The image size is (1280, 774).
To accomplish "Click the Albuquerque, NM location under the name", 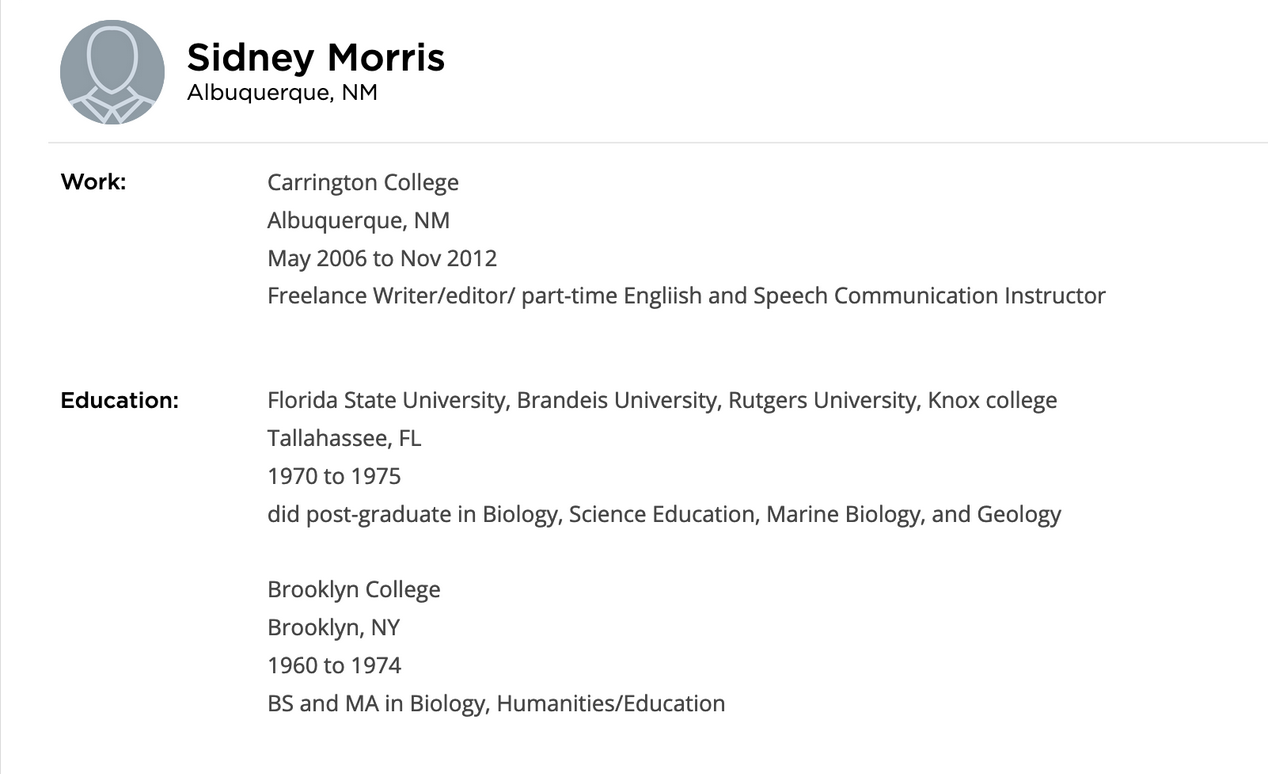I will point(282,94).
